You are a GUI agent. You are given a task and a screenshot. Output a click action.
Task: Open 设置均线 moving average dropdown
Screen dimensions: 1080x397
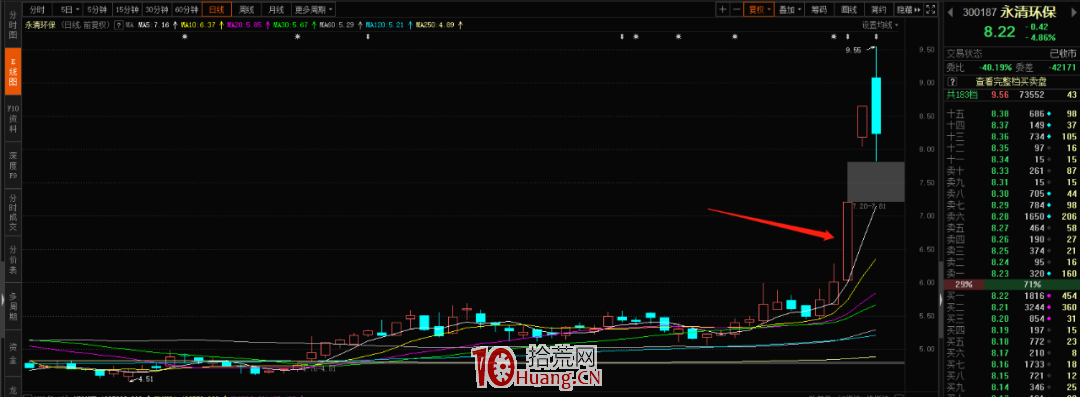pos(881,25)
